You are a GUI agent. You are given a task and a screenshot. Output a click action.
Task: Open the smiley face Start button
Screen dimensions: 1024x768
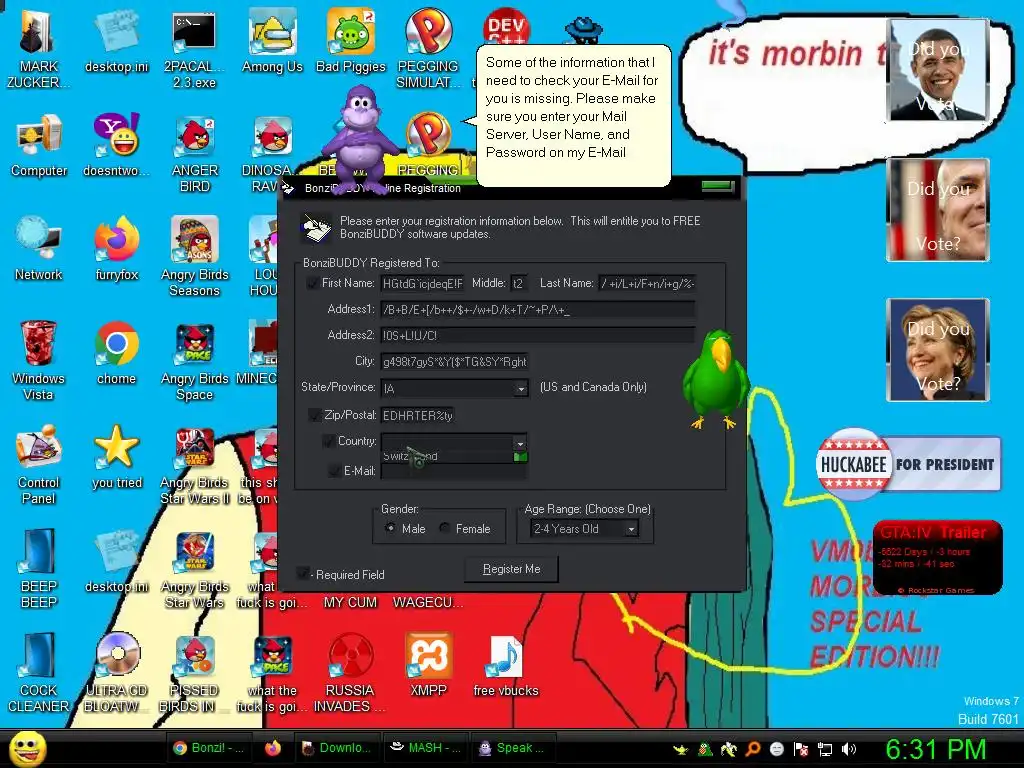(x=27, y=748)
